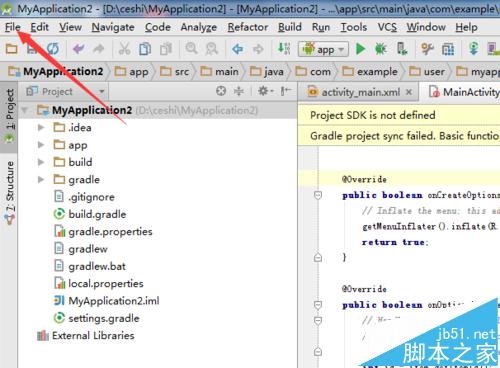This screenshot has width=500, height=368.
Task: Open the Run menu
Action: click(x=321, y=27)
